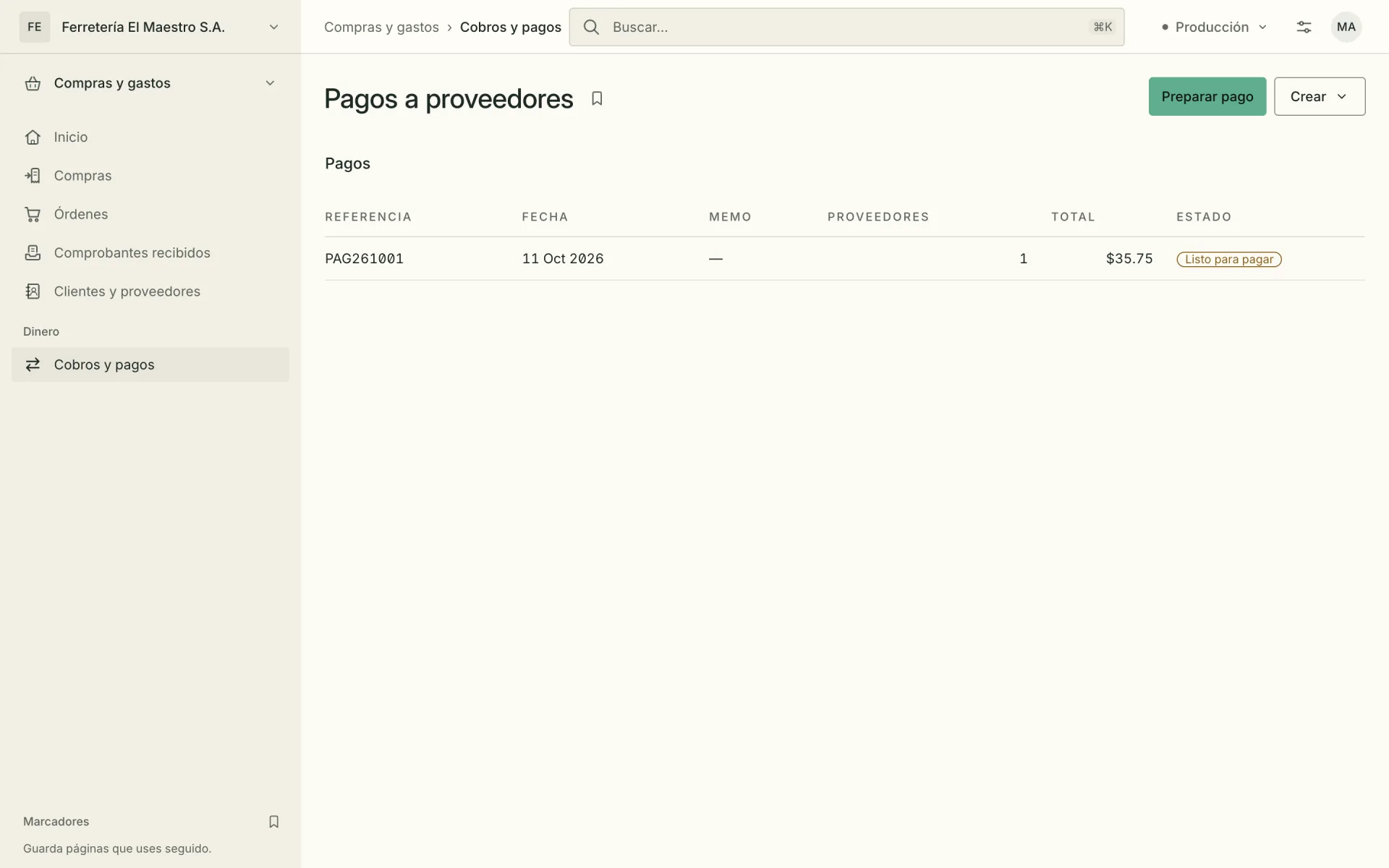Click the REFERENCIA column header
This screenshot has height=868, width=1389.
coord(368,217)
